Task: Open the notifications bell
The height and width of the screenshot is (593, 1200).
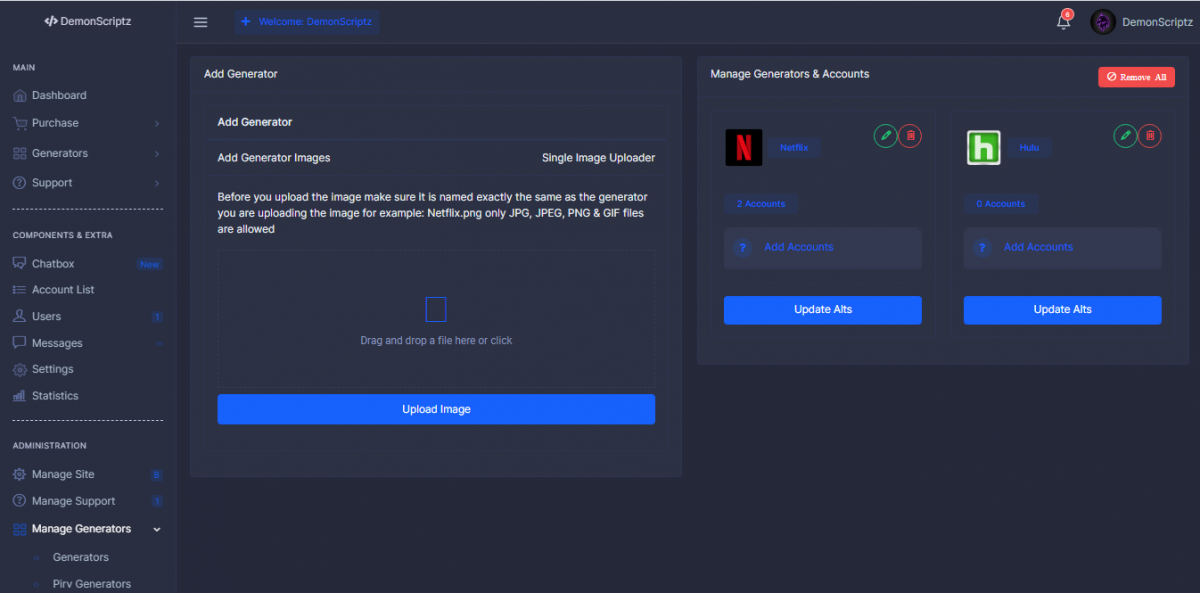Action: tap(1063, 22)
